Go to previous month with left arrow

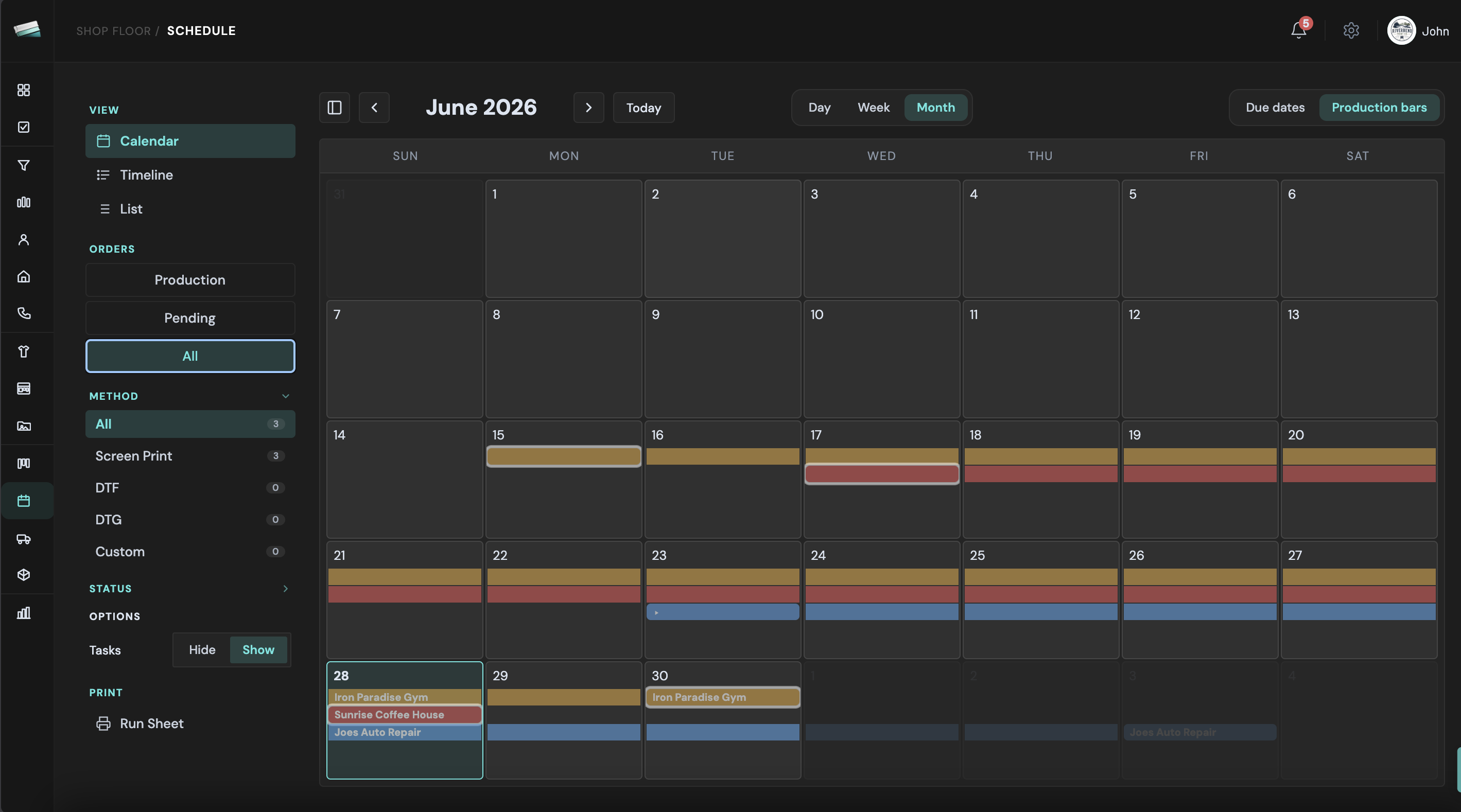[x=374, y=108]
